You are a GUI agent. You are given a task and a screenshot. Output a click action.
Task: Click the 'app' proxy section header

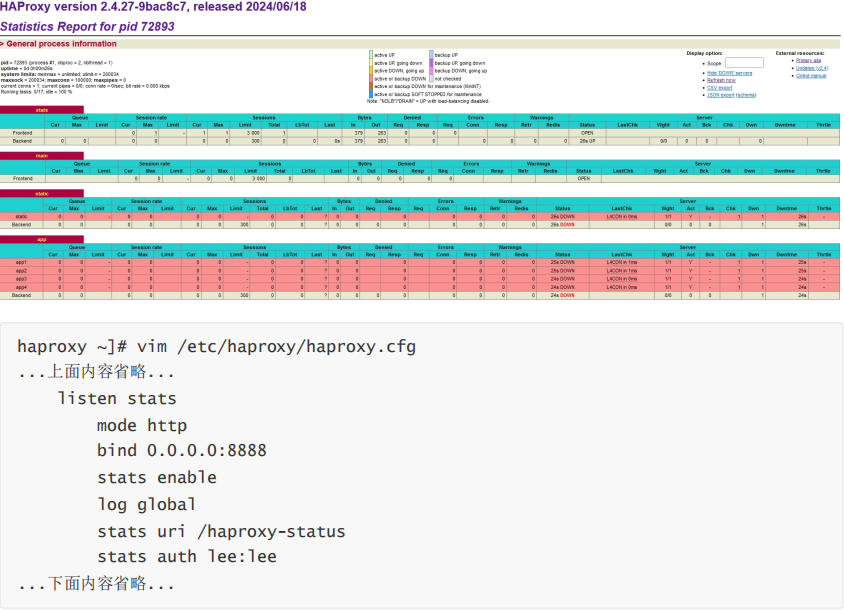click(42, 240)
